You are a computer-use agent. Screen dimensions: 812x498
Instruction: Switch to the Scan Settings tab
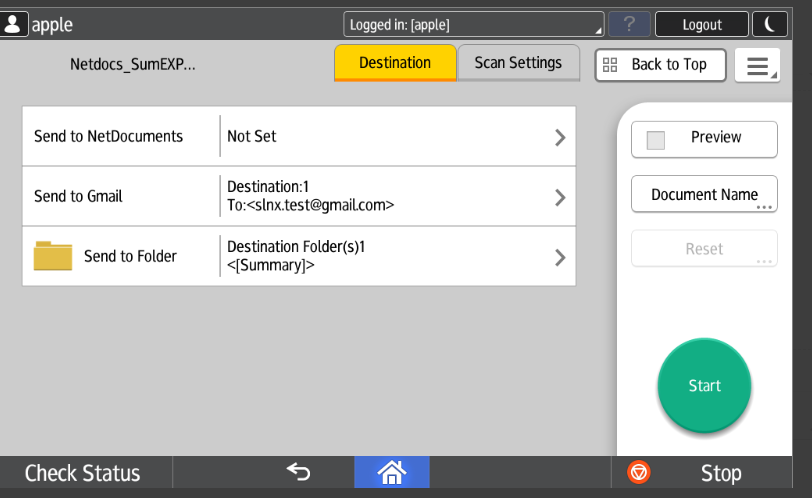518,63
